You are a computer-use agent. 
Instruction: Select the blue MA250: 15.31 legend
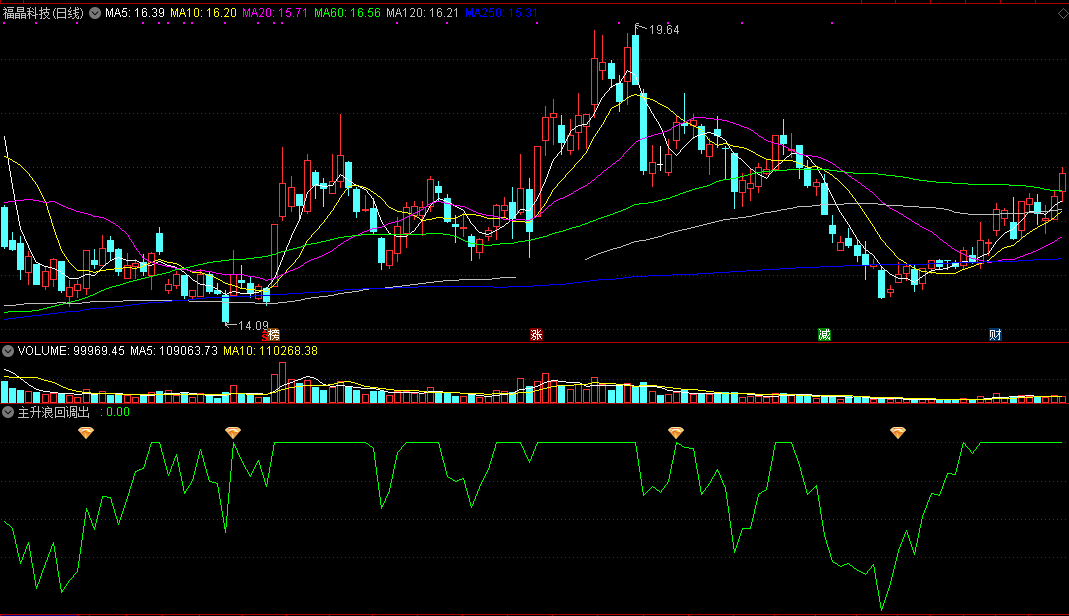click(x=501, y=13)
